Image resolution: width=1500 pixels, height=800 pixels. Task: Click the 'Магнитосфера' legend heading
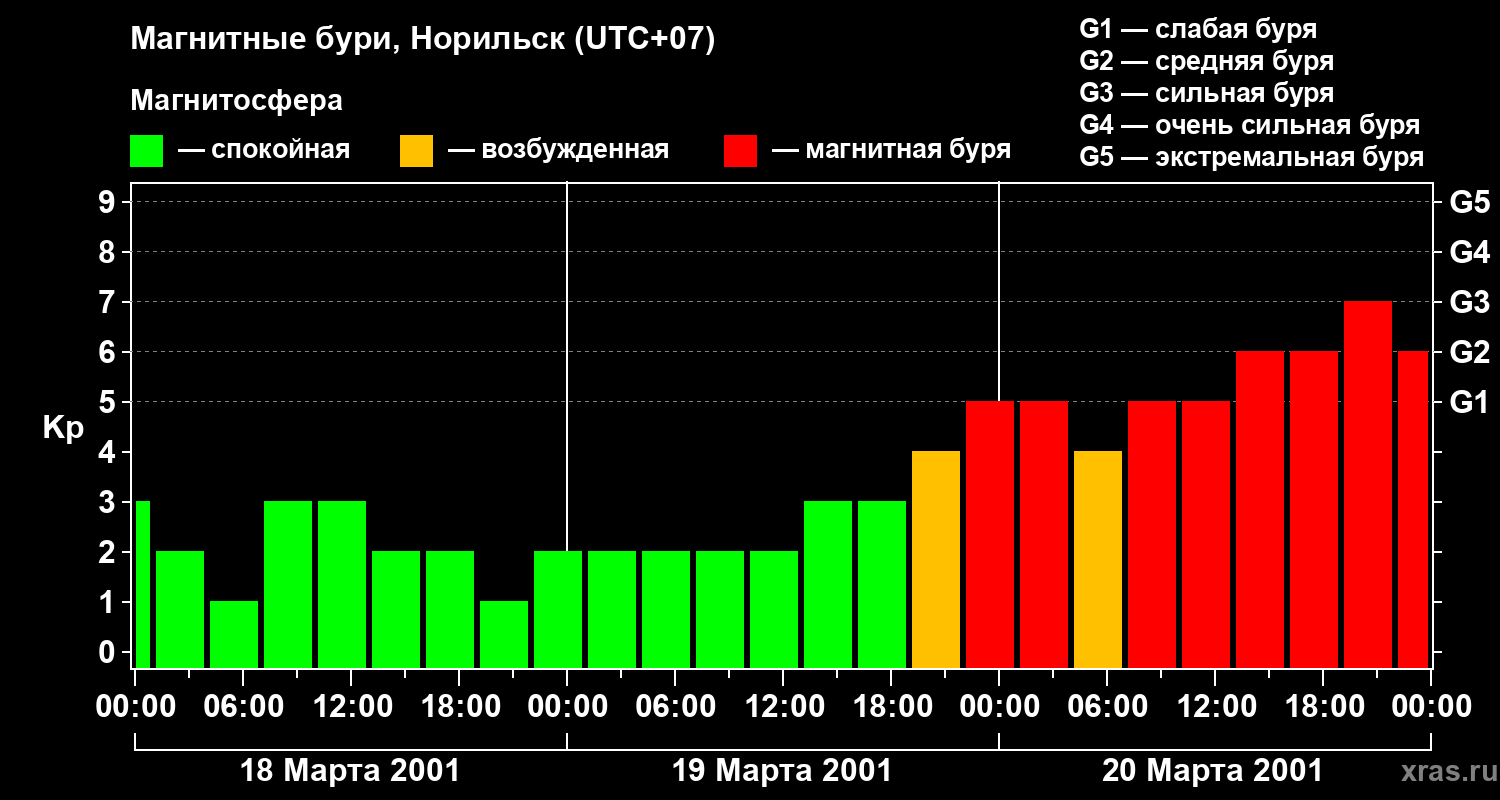coord(237,101)
